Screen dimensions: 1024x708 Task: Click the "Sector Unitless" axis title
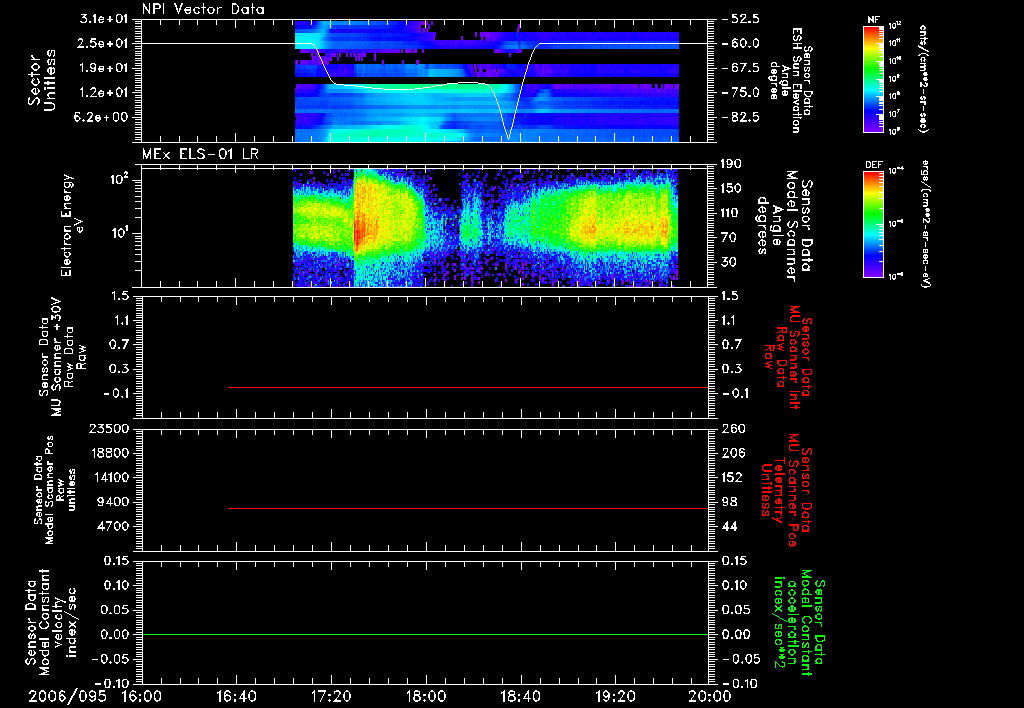click(42, 80)
